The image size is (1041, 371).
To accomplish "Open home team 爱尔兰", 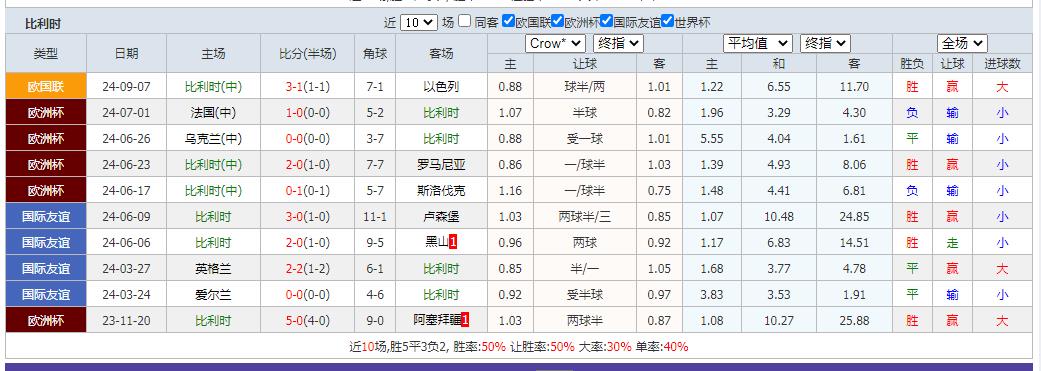I will (x=213, y=295).
